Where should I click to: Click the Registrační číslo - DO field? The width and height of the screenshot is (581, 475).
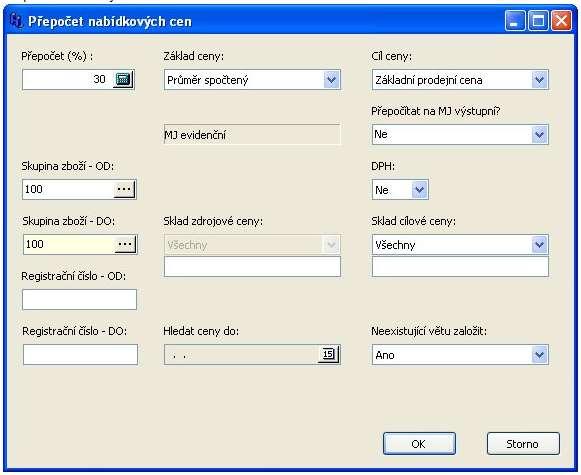[x=80, y=355]
